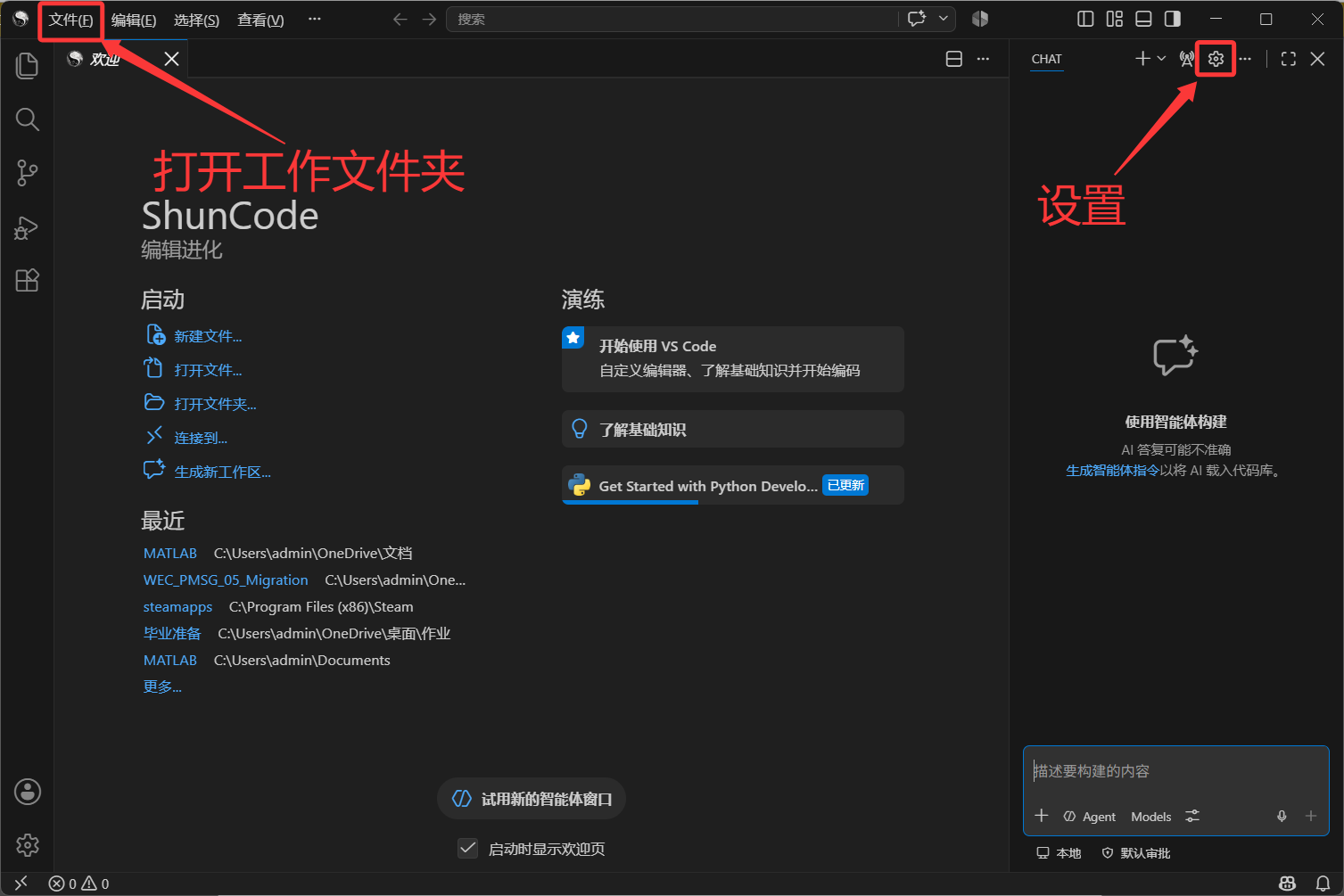Open the Source Control view

[x=28, y=173]
